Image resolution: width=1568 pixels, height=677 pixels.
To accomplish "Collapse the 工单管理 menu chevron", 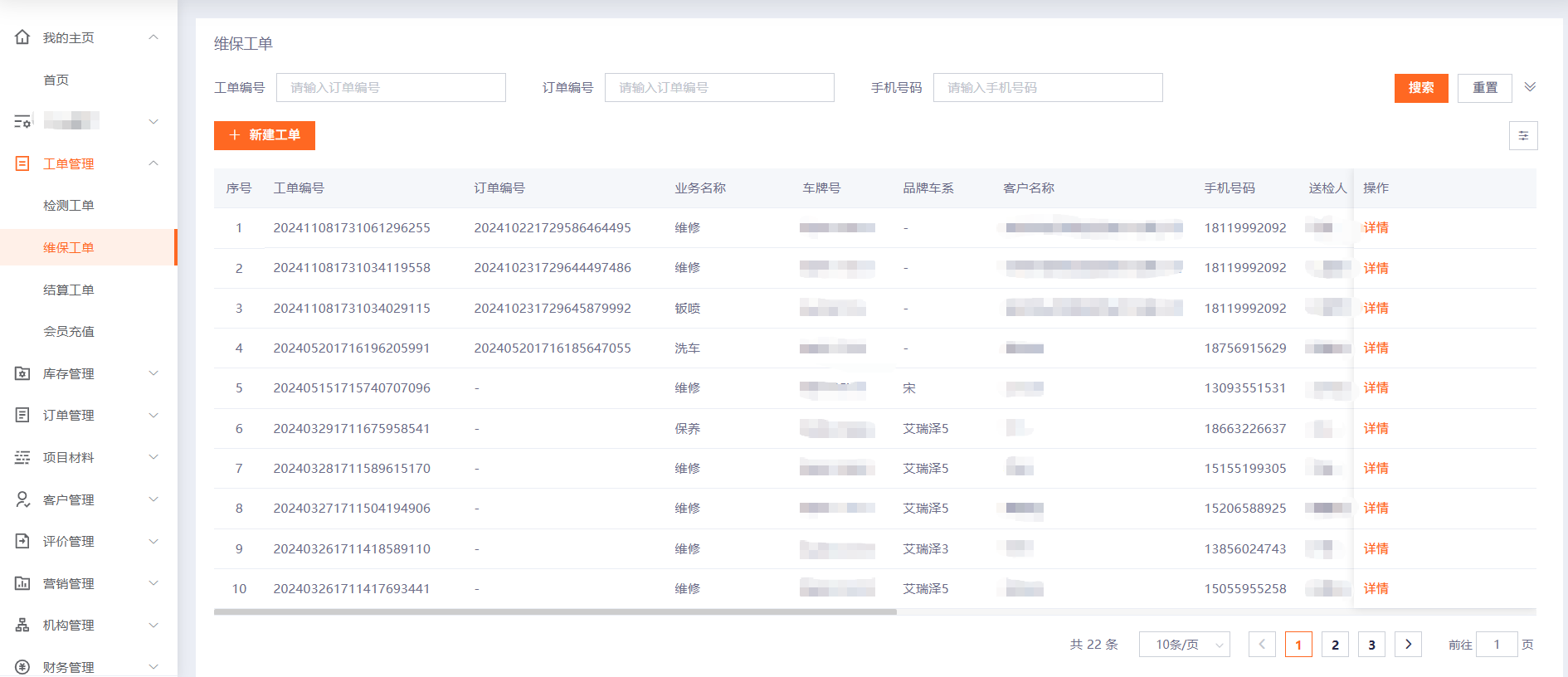I will pyautogui.click(x=153, y=163).
